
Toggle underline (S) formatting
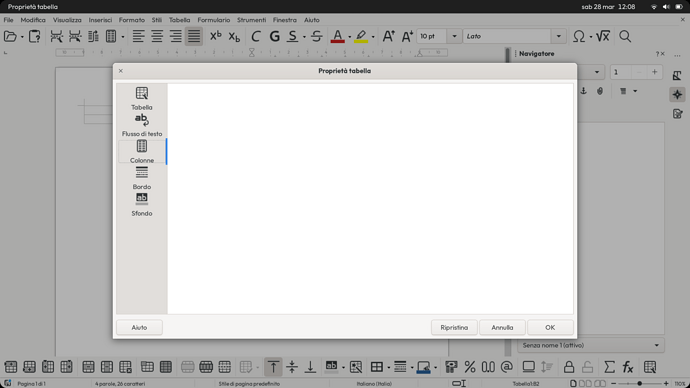293,36
